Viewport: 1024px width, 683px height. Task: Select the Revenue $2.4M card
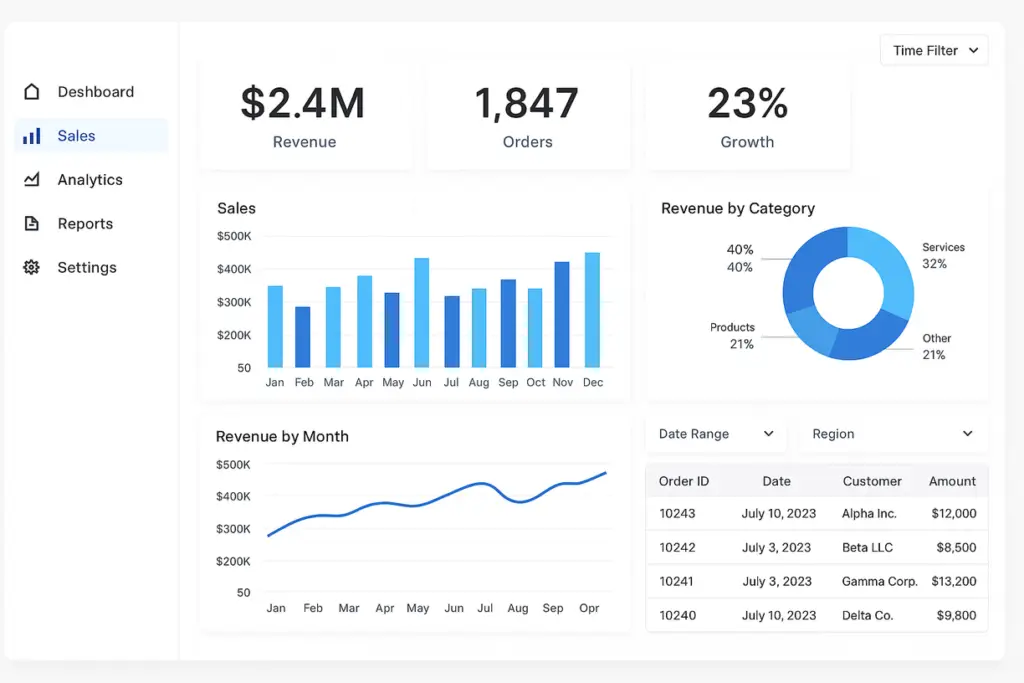304,116
